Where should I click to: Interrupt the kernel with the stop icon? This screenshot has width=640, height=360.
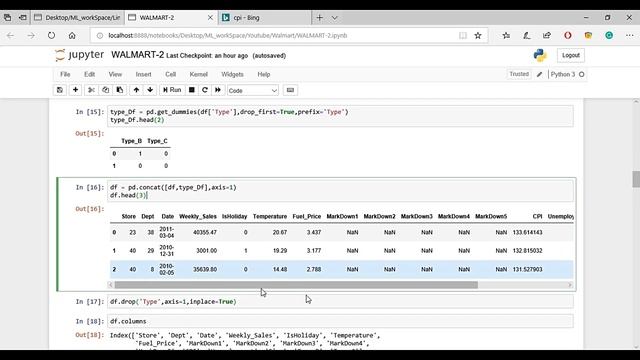(191, 90)
